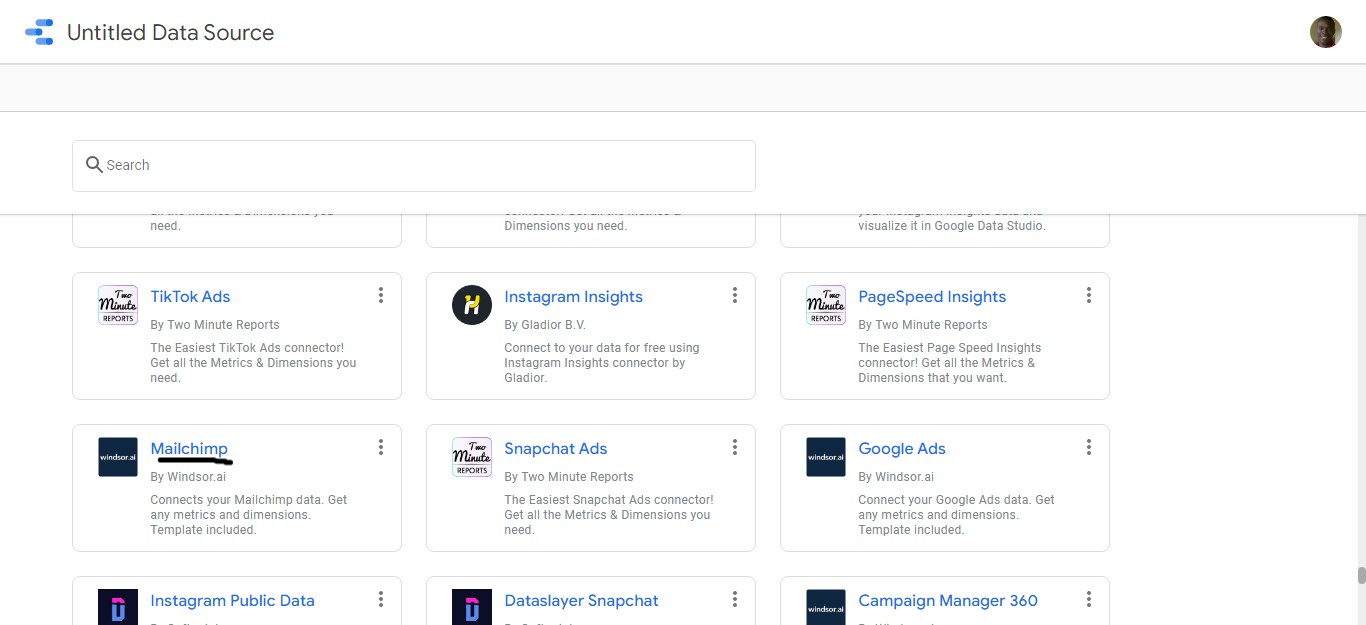The height and width of the screenshot is (625, 1366).
Task: Click 'By Gladior B.V.' text
Action: [x=545, y=325]
